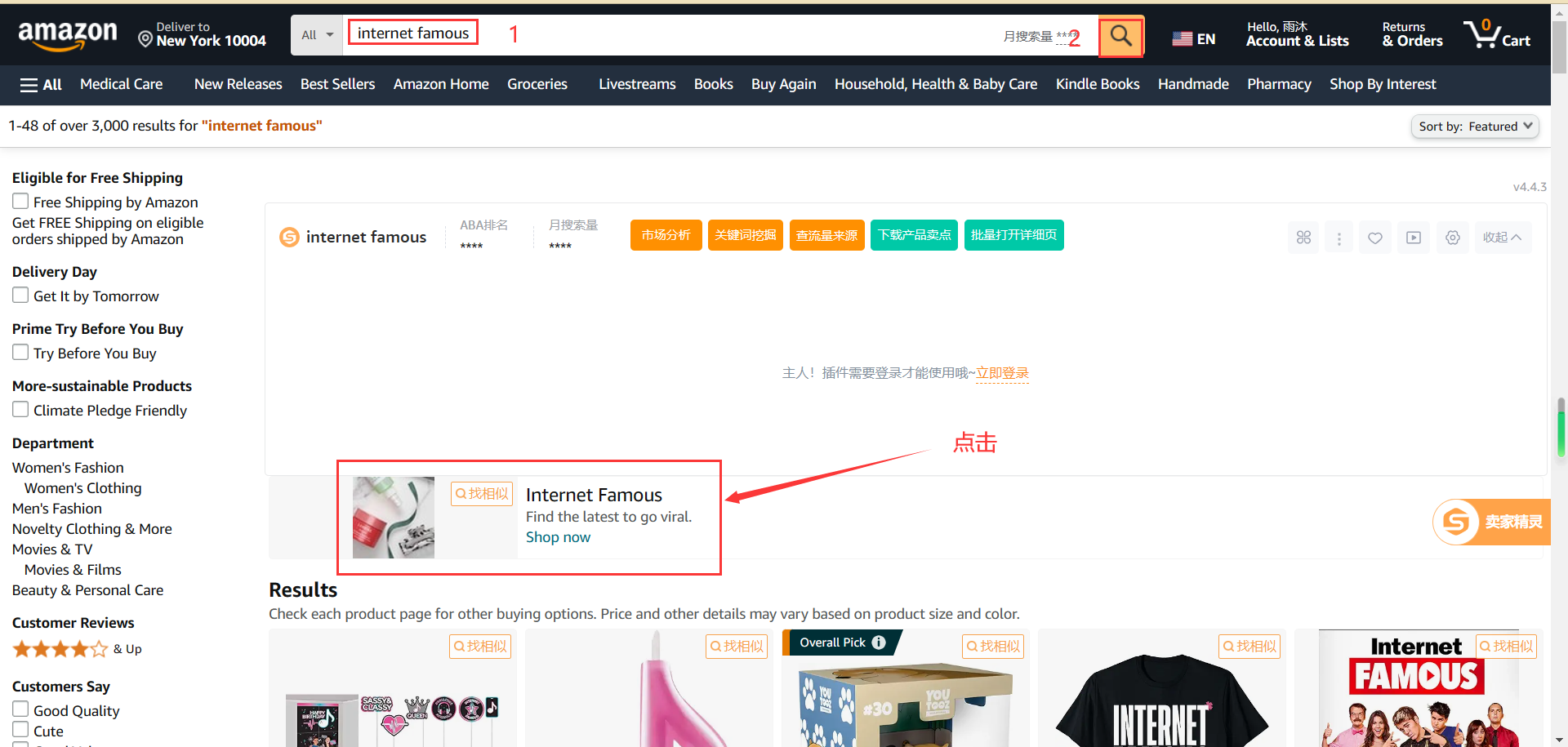Screen dimensions: 1568x747
Task: Open Amazon Home nav link
Action: pos(441,84)
